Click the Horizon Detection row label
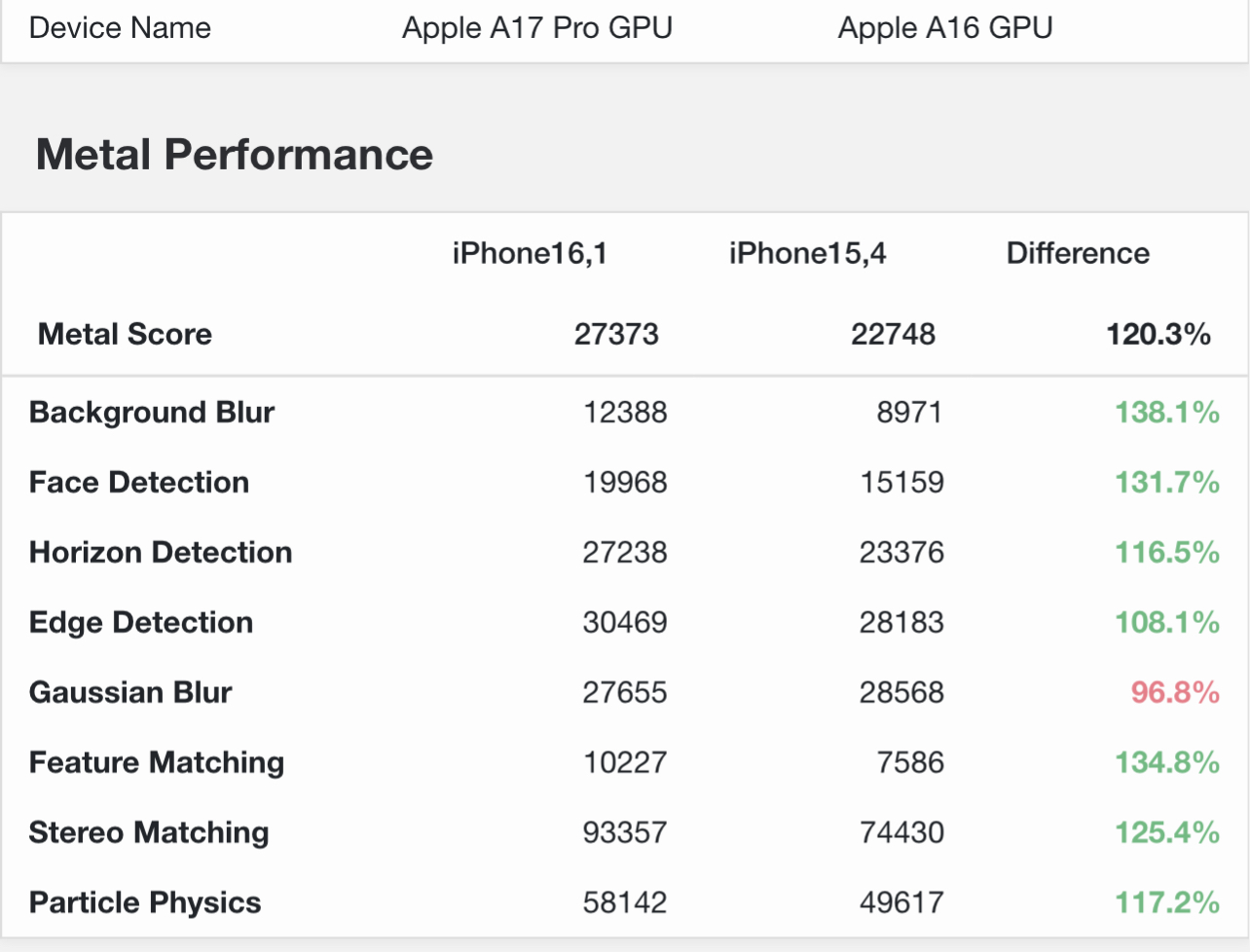The height and width of the screenshot is (952, 1250). [161, 552]
